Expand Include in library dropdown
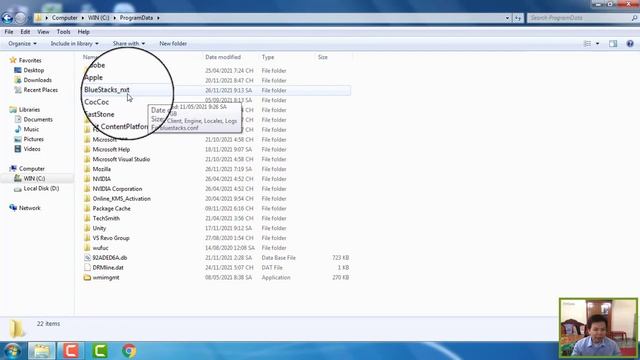 tap(74, 44)
